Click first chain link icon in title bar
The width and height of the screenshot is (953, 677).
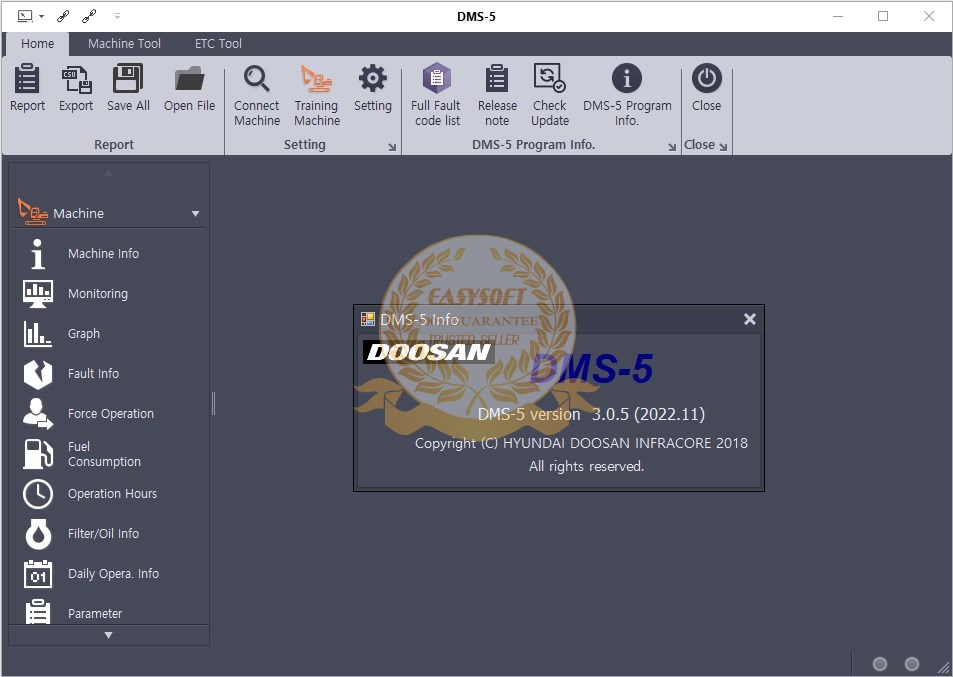(x=63, y=16)
